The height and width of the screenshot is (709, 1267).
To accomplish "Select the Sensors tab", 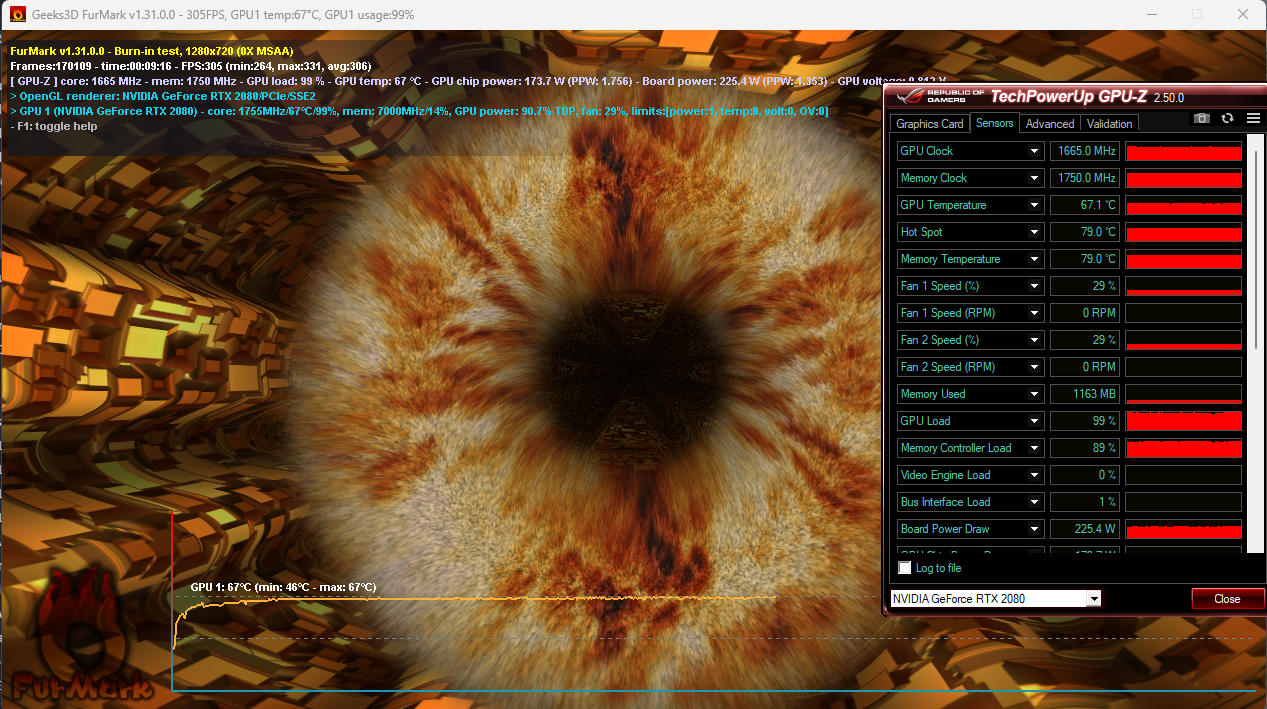I will click(994, 123).
